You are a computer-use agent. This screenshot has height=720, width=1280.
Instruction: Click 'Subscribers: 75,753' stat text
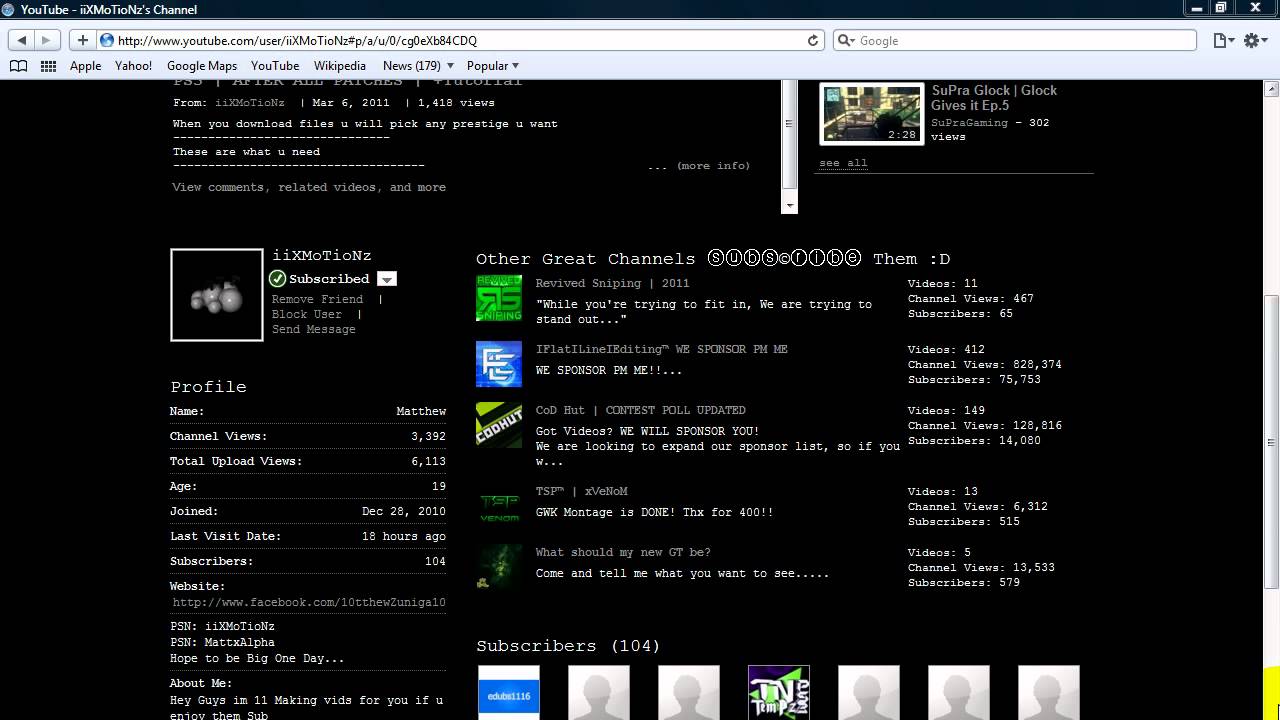[974, 380]
